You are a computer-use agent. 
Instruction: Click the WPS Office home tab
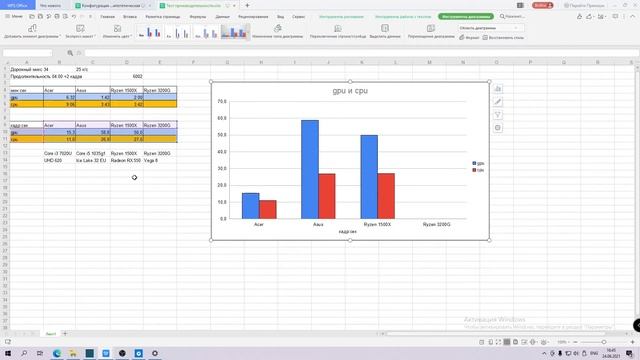pos(17,5)
